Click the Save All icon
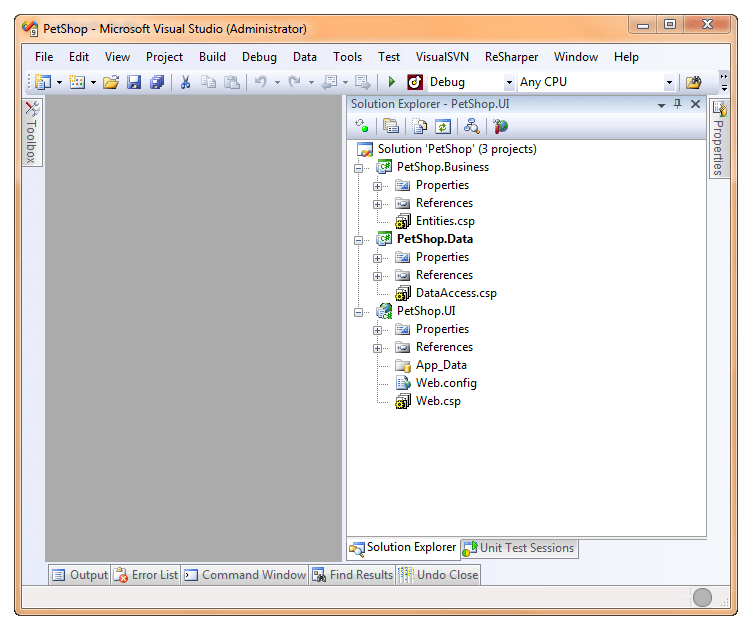The image size is (756, 634). click(157, 82)
